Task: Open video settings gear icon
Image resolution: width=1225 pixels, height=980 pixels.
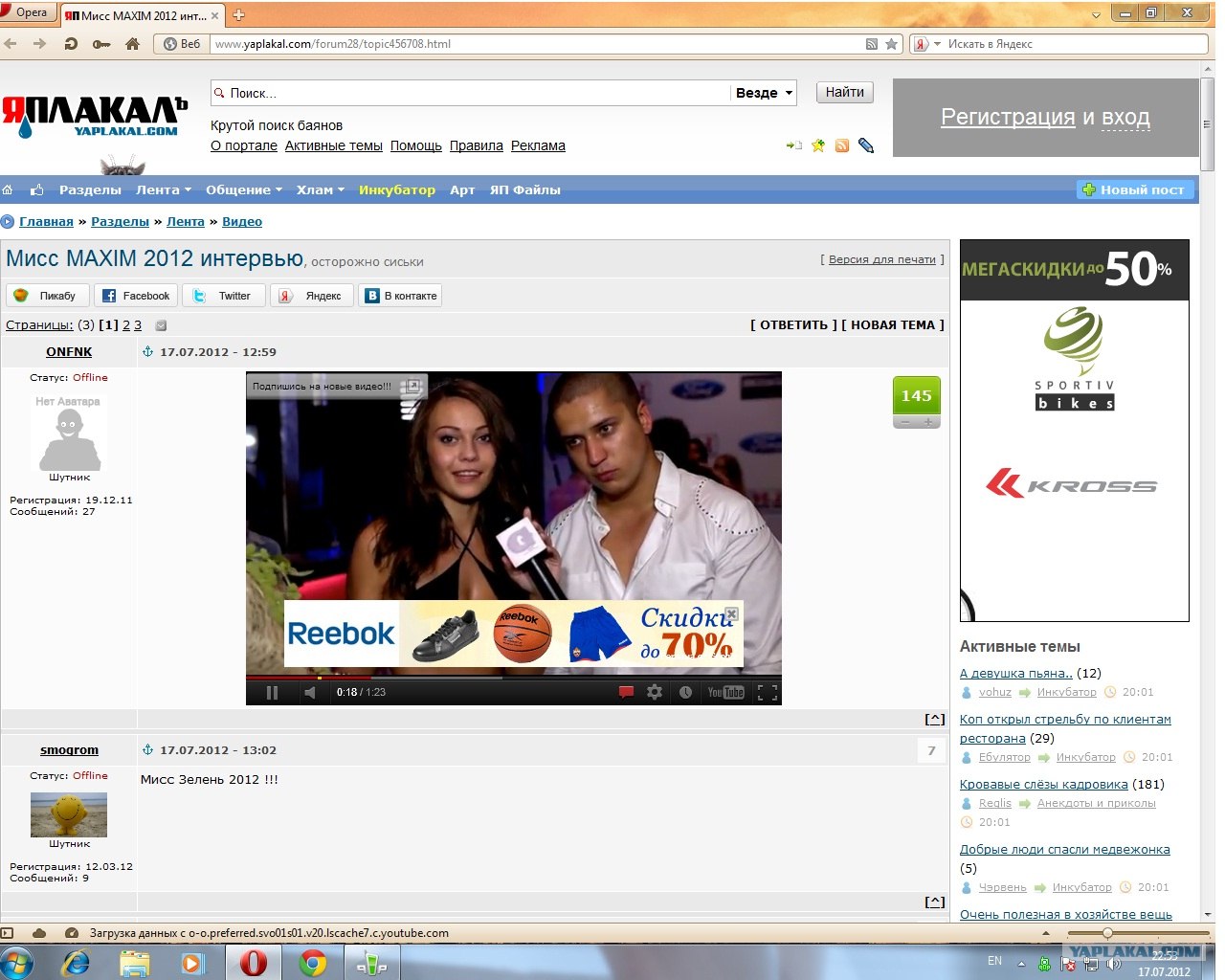Action: point(655,692)
